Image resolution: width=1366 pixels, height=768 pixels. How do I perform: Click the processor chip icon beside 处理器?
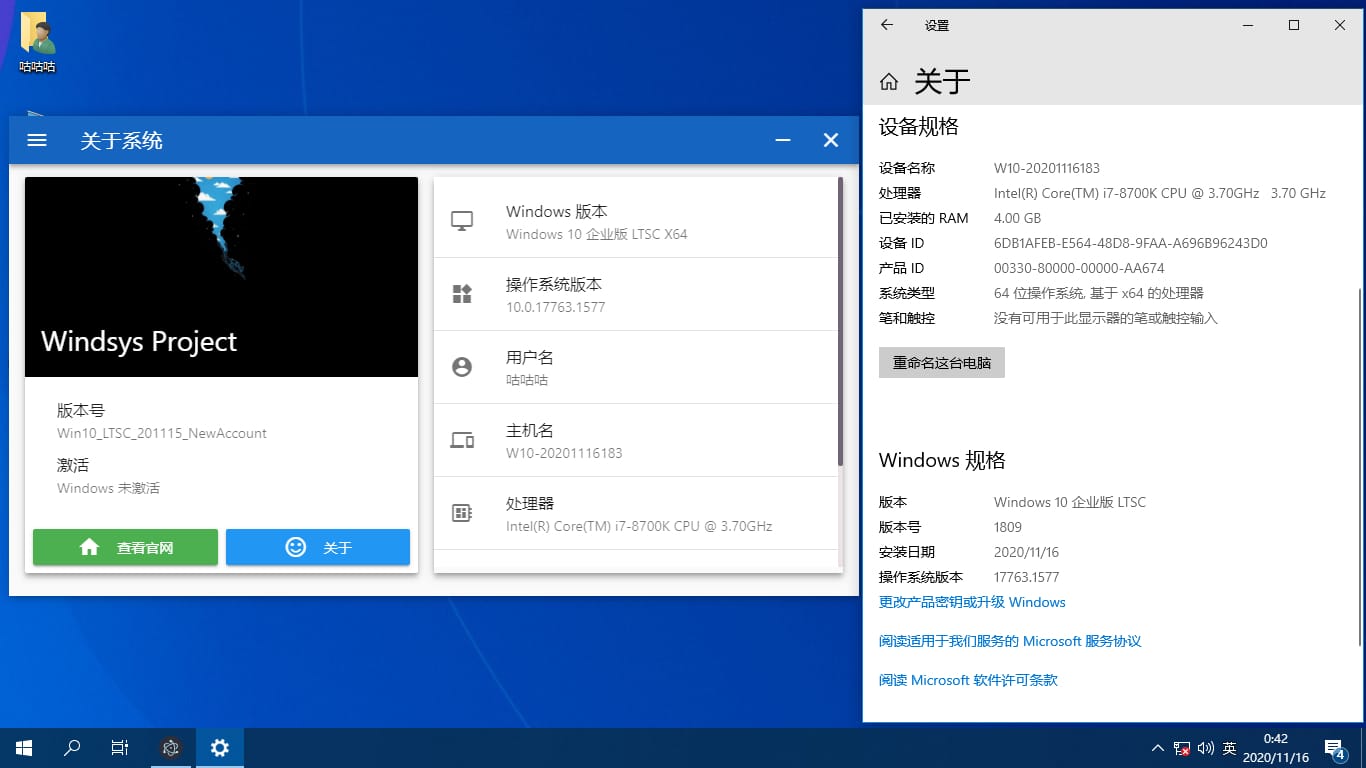(462, 513)
